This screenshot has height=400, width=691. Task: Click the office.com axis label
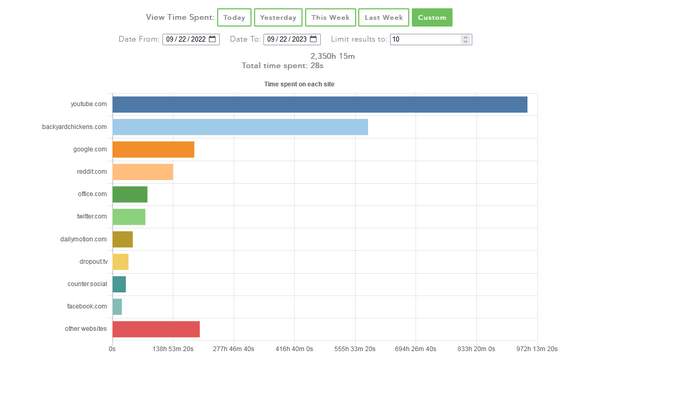click(x=92, y=194)
